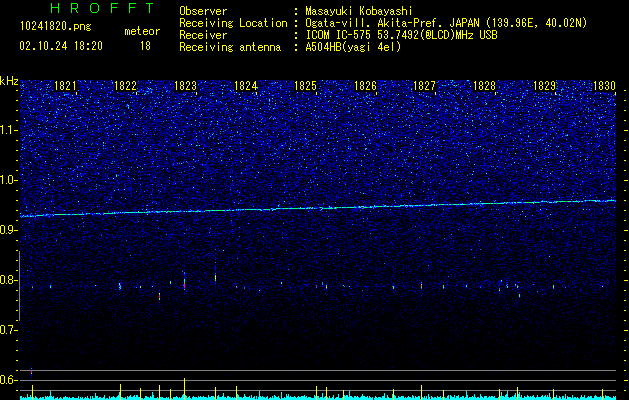
Task: Click the gray vertical frequency range bar
Action: click(19, 286)
